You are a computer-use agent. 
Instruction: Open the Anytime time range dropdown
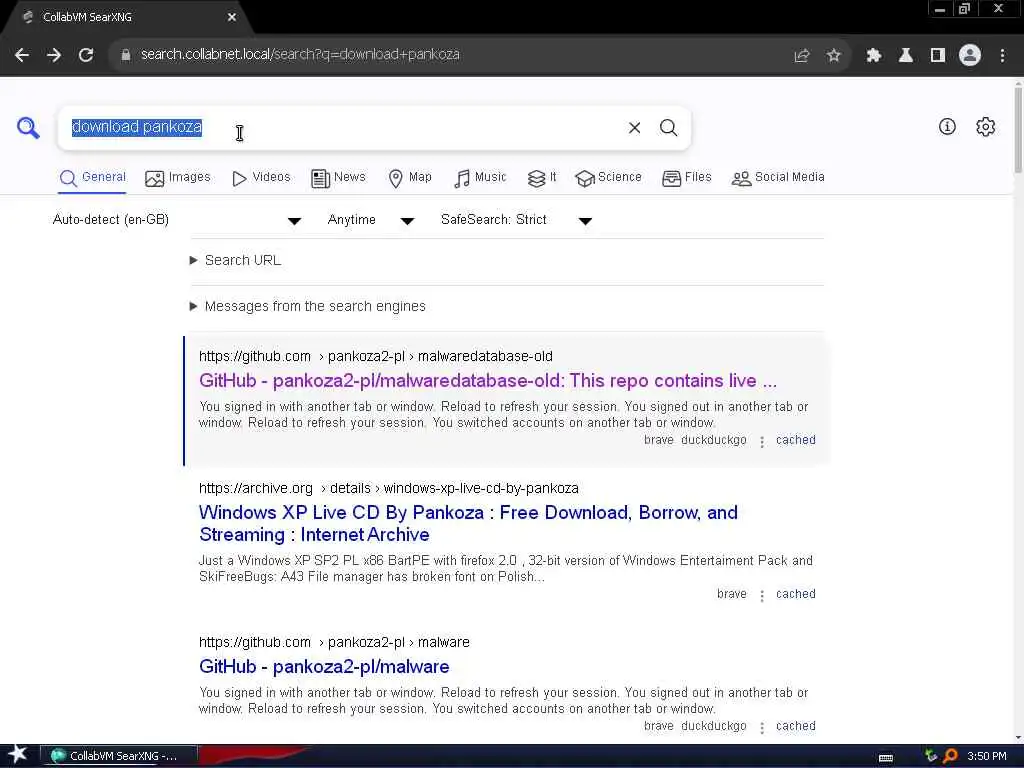pos(370,220)
